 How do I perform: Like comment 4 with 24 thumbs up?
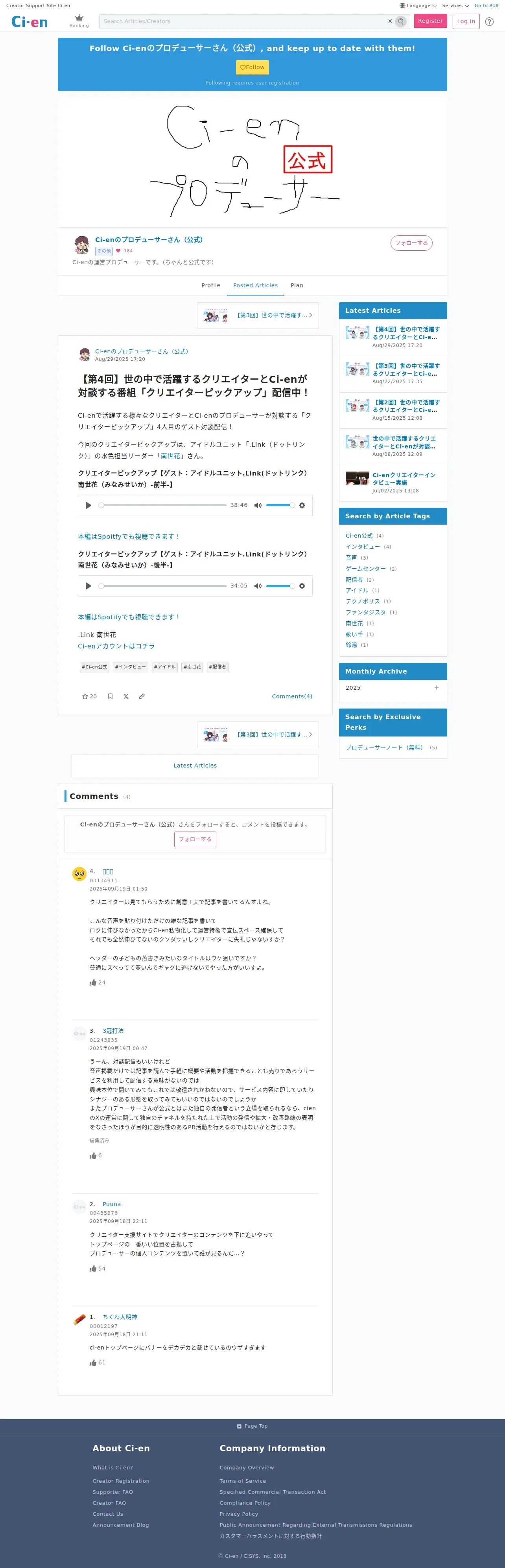coord(93,982)
